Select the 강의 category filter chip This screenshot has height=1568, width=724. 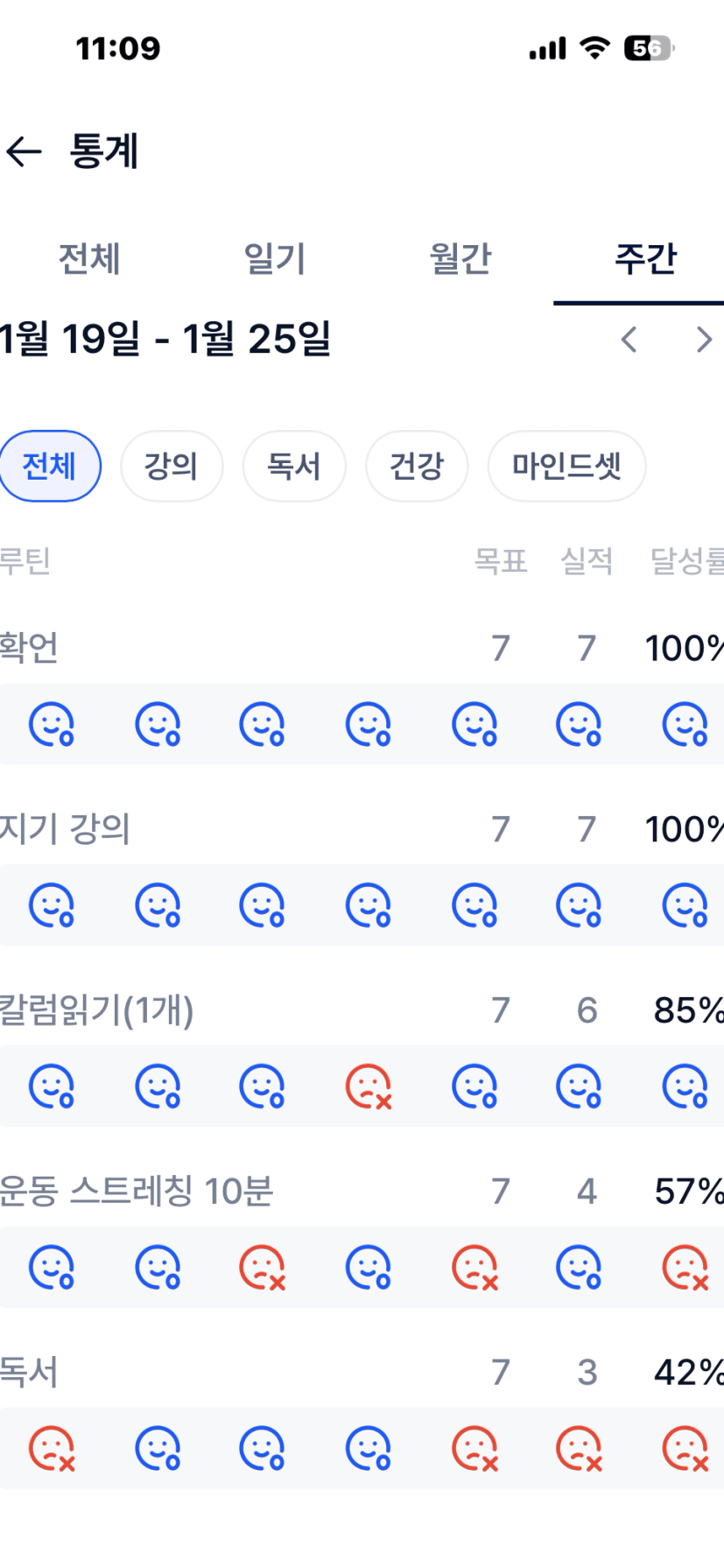coord(171,466)
